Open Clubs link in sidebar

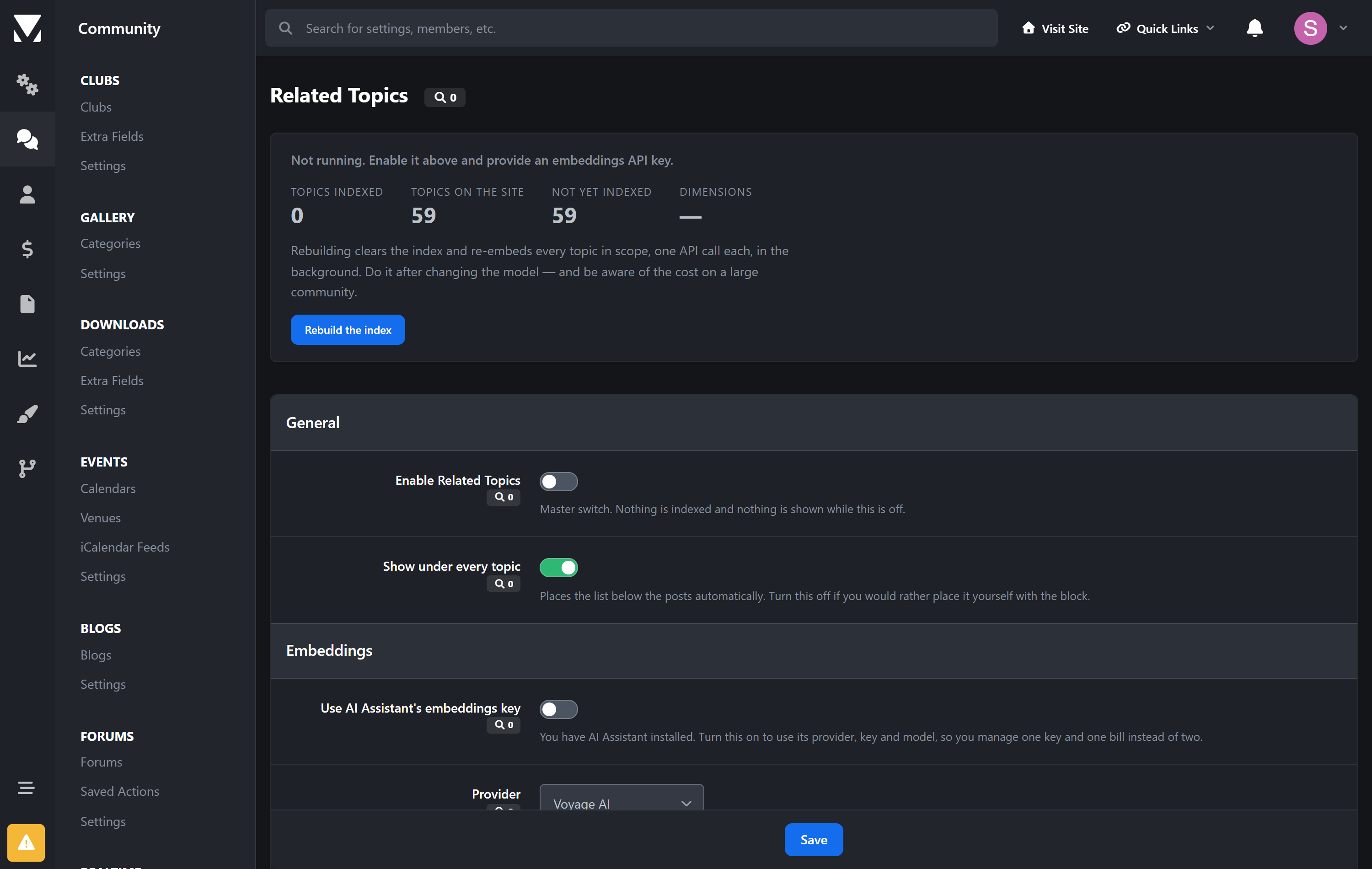click(96, 107)
